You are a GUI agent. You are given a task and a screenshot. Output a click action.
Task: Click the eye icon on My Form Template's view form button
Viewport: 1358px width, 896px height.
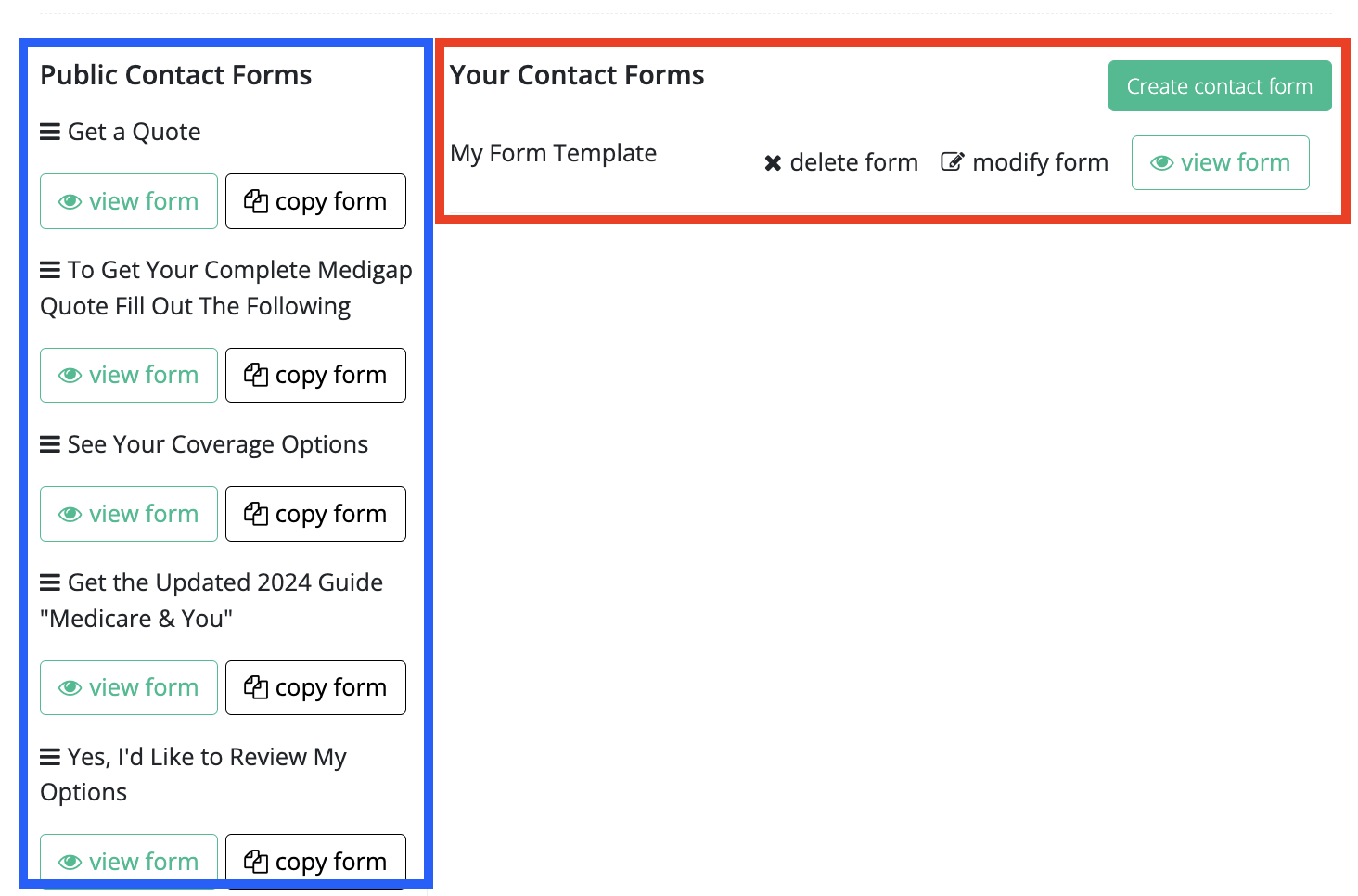click(1162, 162)
